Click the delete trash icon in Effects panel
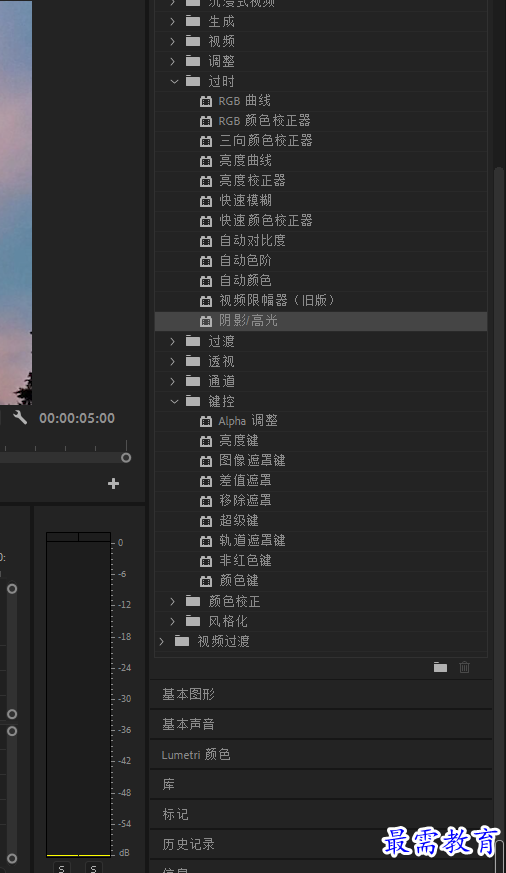 click(x=464, y=667)
